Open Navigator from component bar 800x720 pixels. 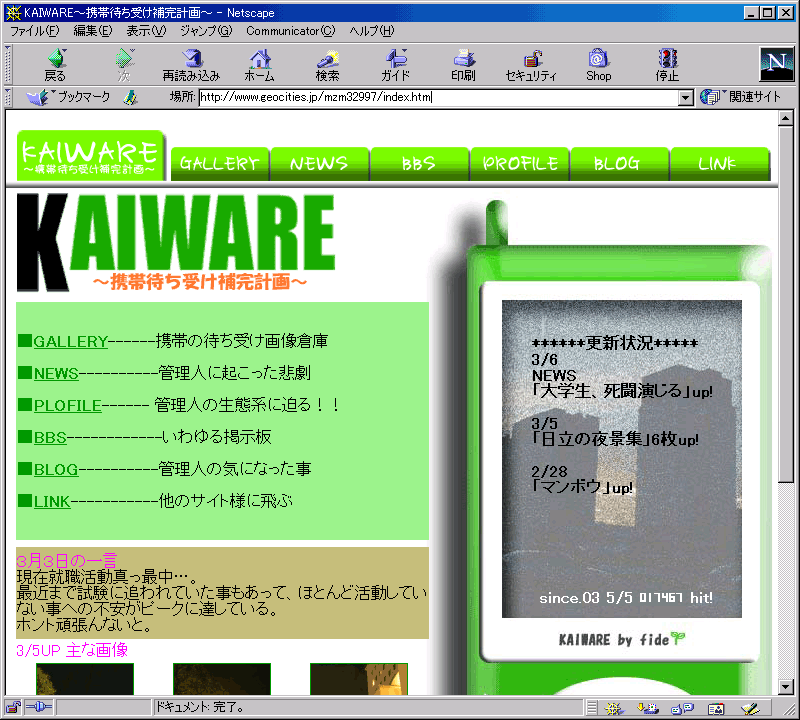(614, 708)
